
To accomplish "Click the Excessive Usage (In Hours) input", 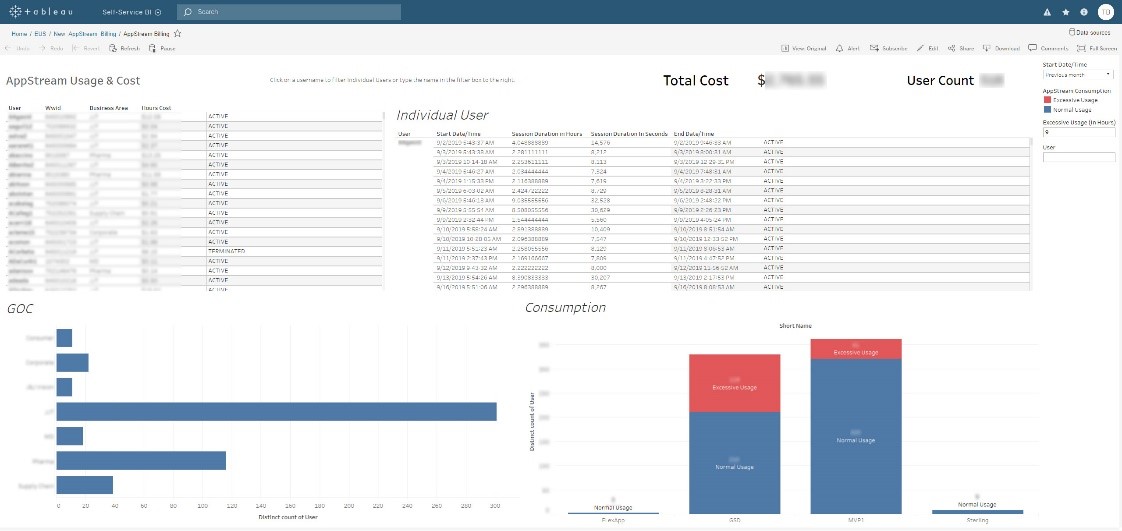I will click(1079, 132).
